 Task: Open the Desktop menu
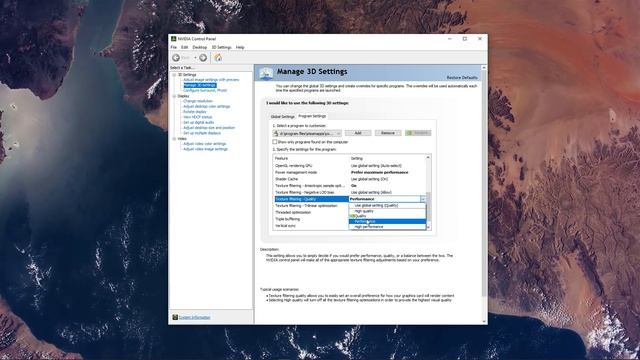pyautogui.click(x=200, y=47)
